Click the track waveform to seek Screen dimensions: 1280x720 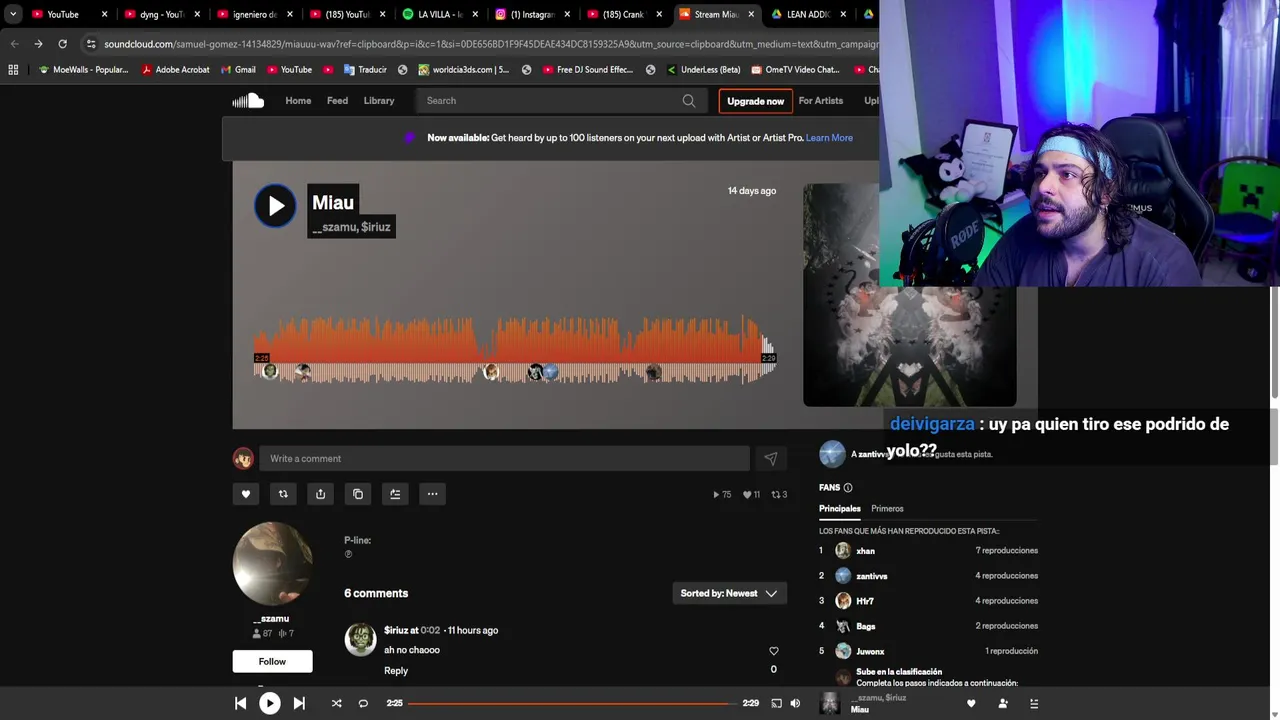pyautogui.click(x=515, y=350)
